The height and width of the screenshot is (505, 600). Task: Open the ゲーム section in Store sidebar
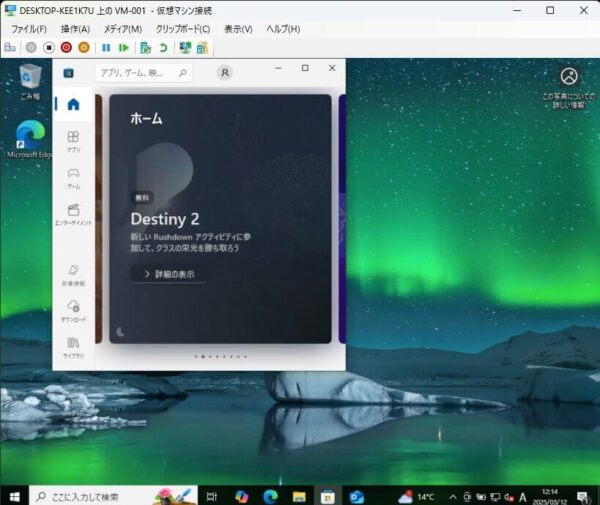click(73, 178)
